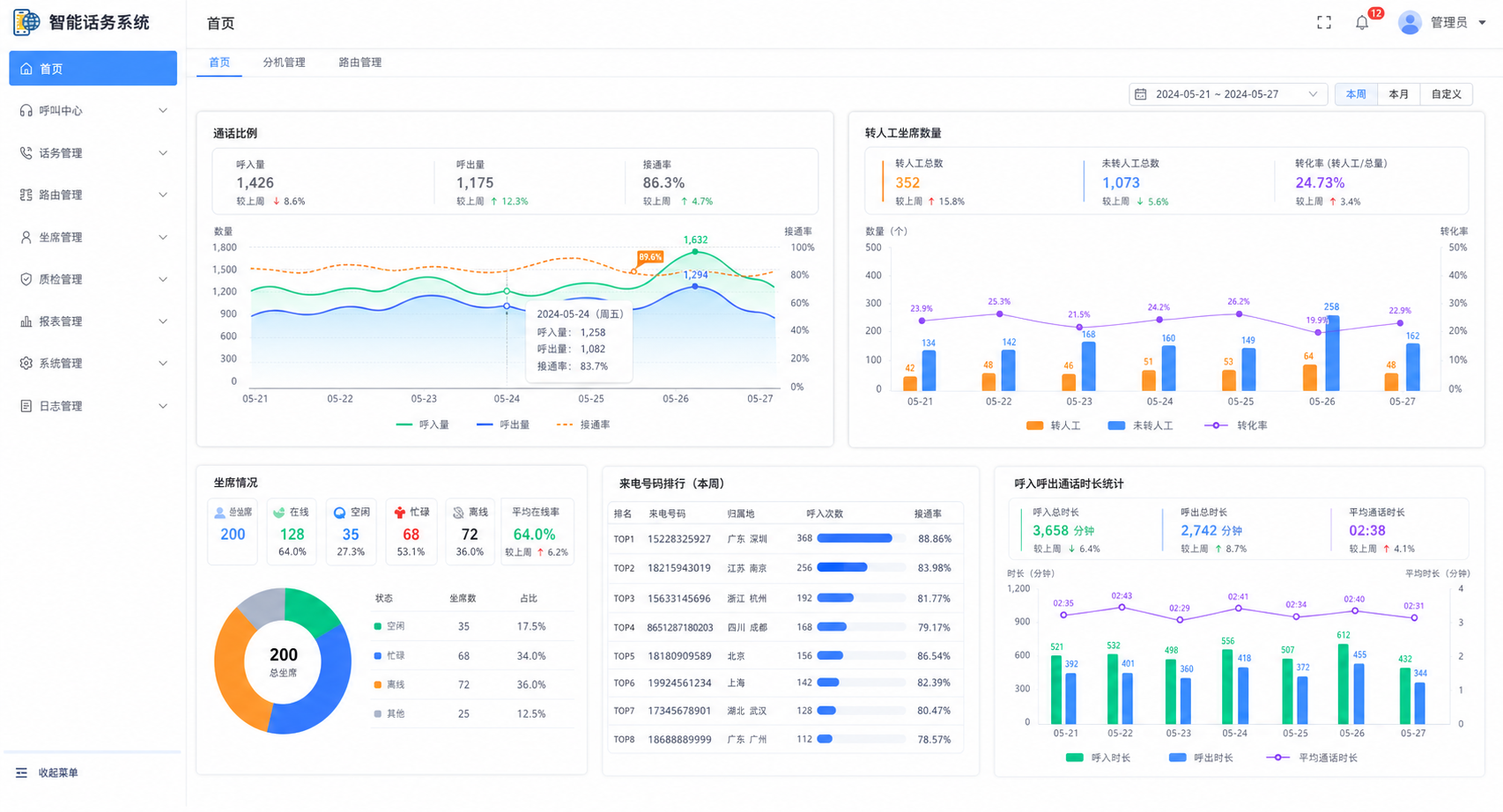
Task: Click the gear icon for 系统管理
Action: tap(26, 363)
